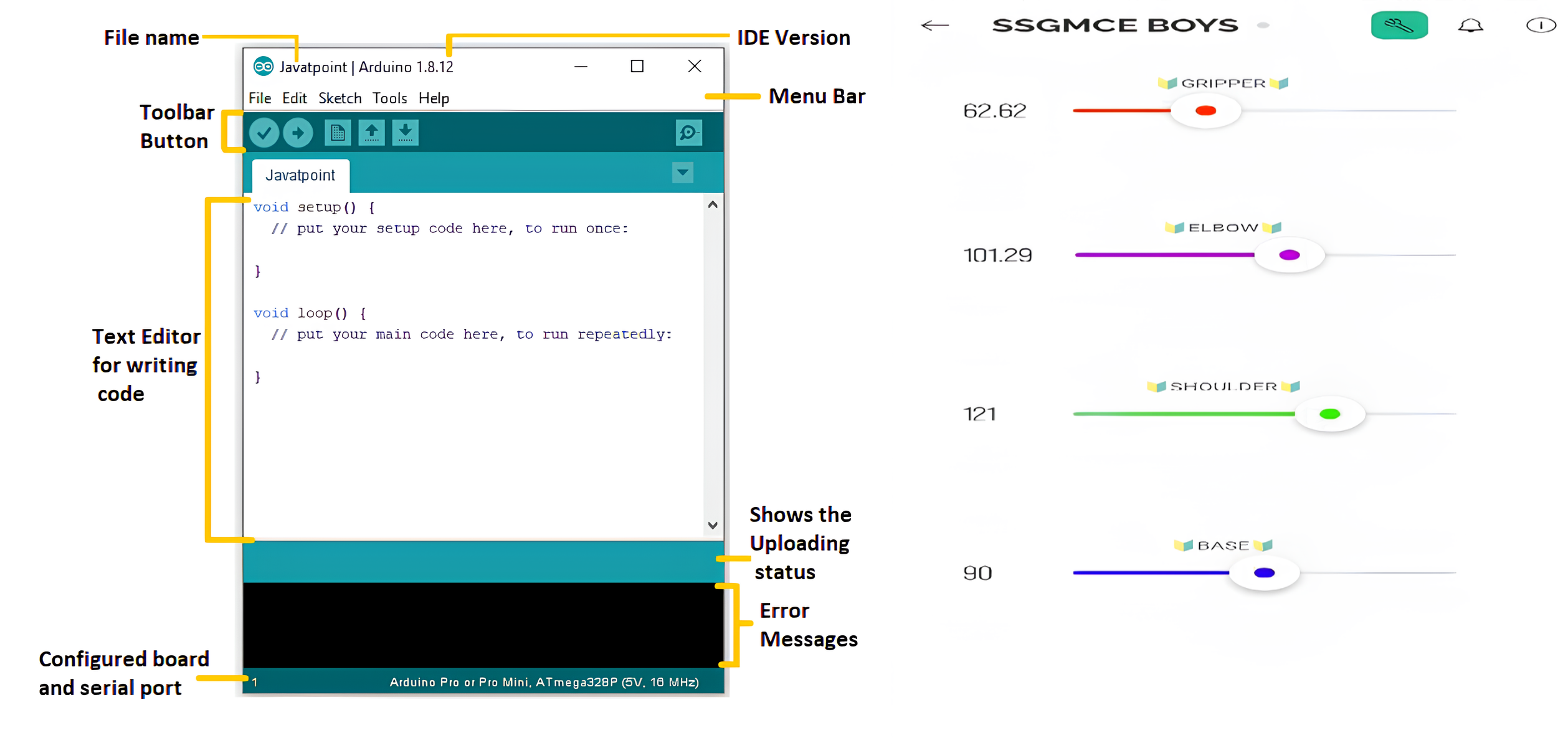Click the GRIPPER label
This screenshot has width=1568, height=748.
coord(1224,83)
